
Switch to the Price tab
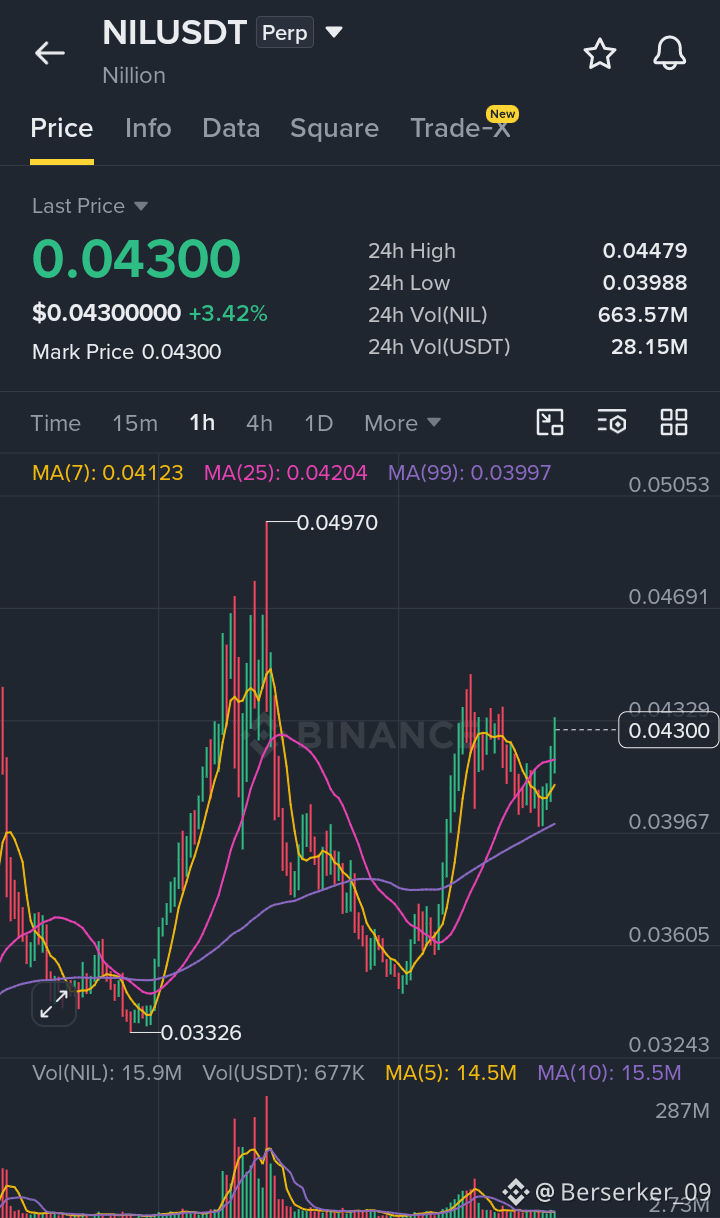point(62,128)
